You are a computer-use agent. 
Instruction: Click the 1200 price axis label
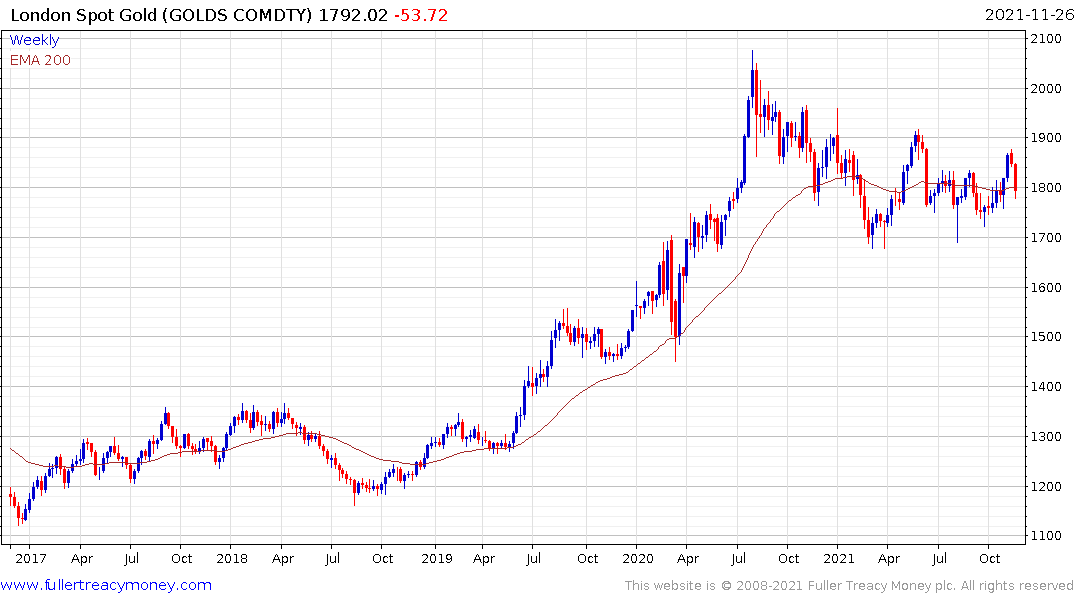1046,486
